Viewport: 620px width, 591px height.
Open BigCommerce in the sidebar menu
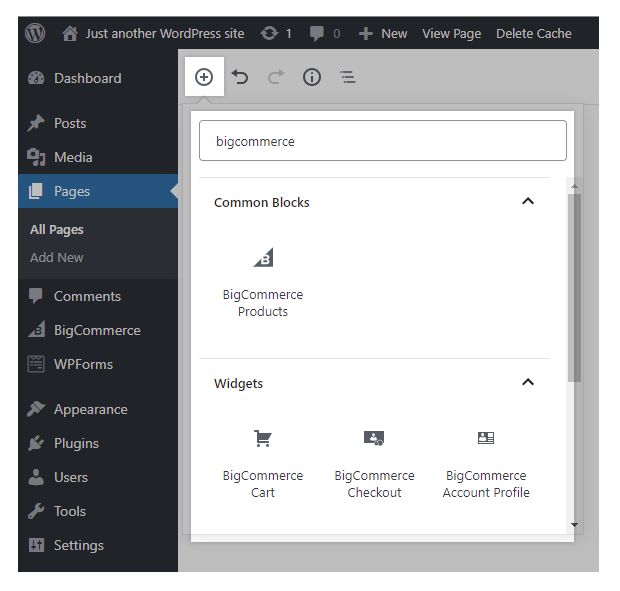pos(96,330)
